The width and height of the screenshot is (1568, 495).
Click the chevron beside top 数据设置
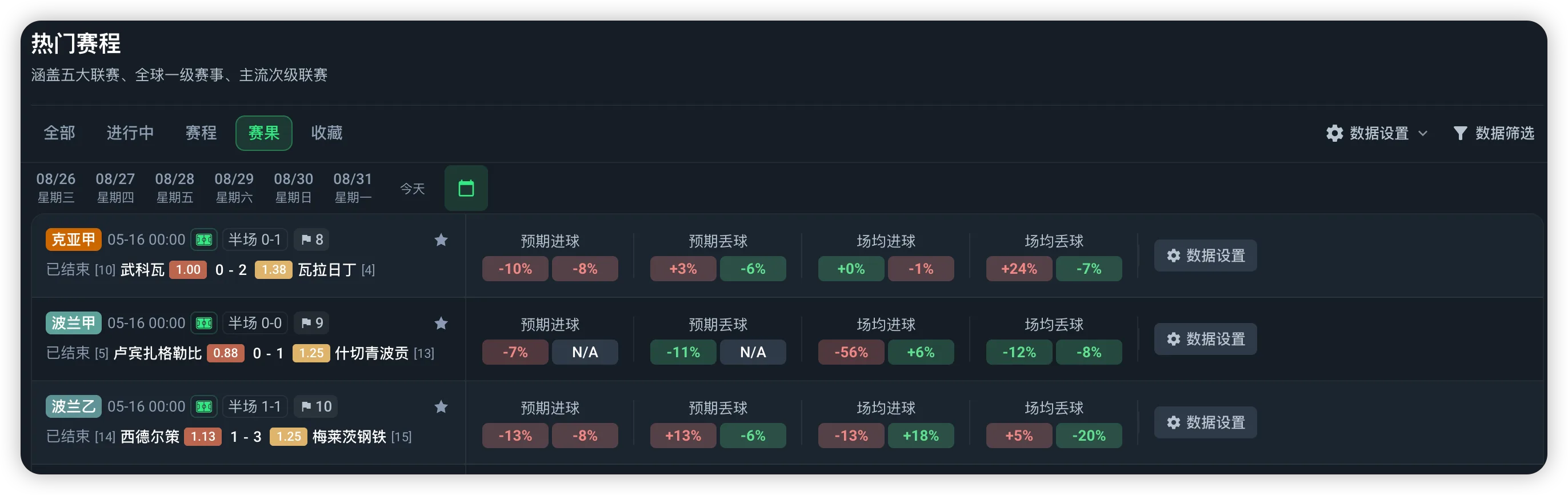(1422, 133)
